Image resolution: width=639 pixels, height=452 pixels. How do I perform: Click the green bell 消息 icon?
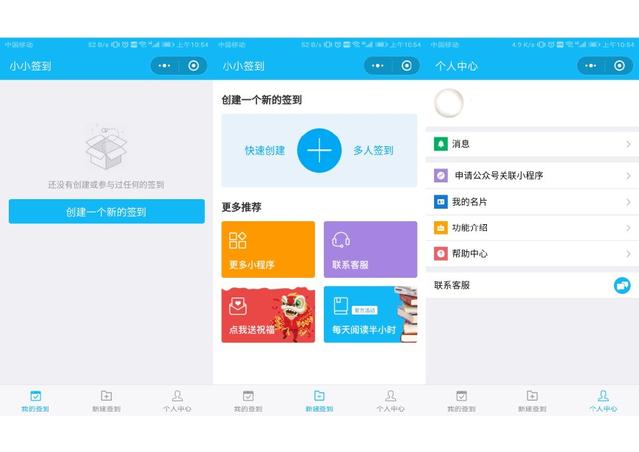point(441,144)
